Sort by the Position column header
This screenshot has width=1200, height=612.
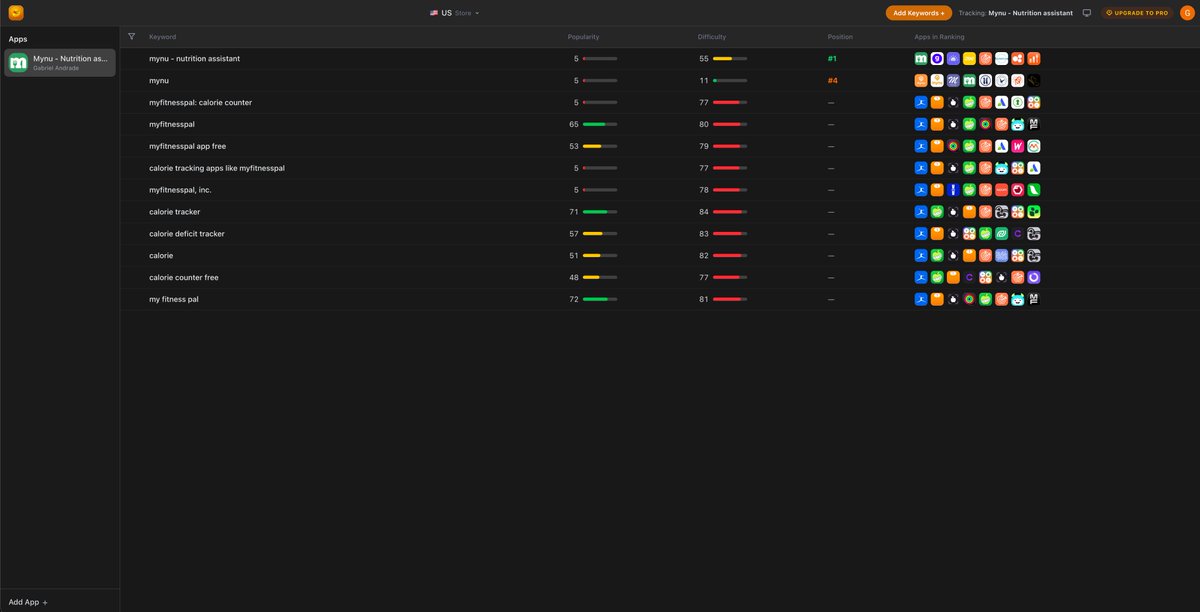(840, 37)
